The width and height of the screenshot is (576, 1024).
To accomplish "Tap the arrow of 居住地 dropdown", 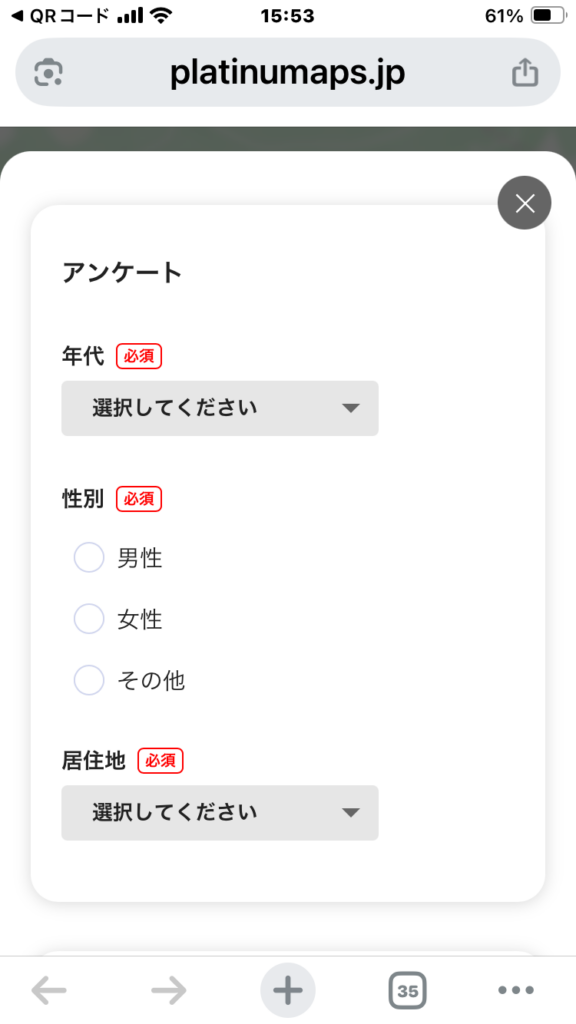I will (x=351, y=812).
